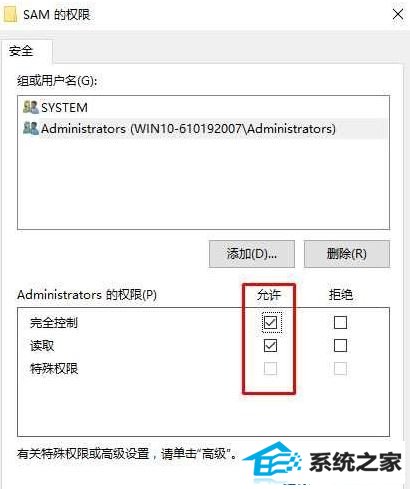The width and height of the screenshot is (410, 489).
Task: Click empty area of user list box
Action: pos(203,183)
